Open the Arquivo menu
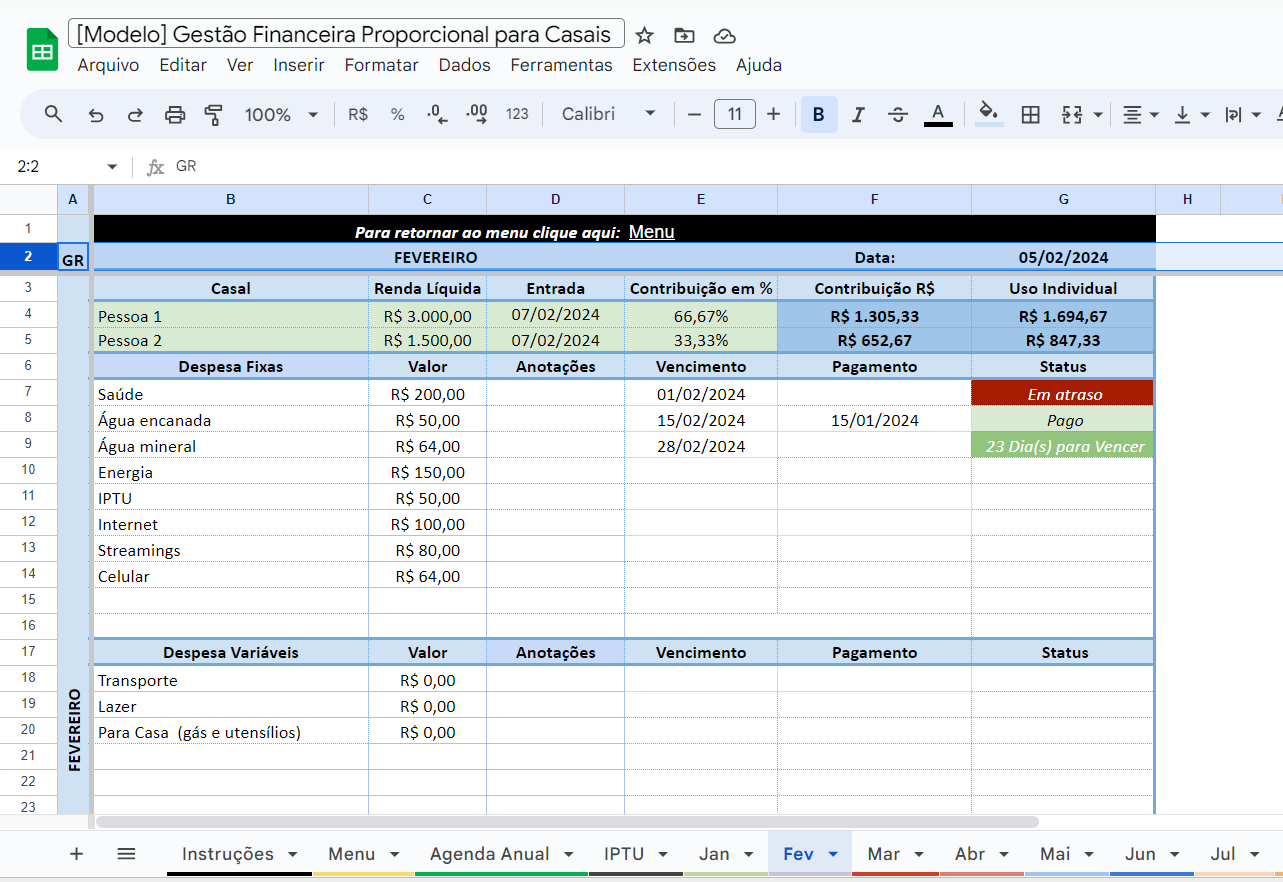This screenshot has height=882, width=1283. click(x=108, y=65)
